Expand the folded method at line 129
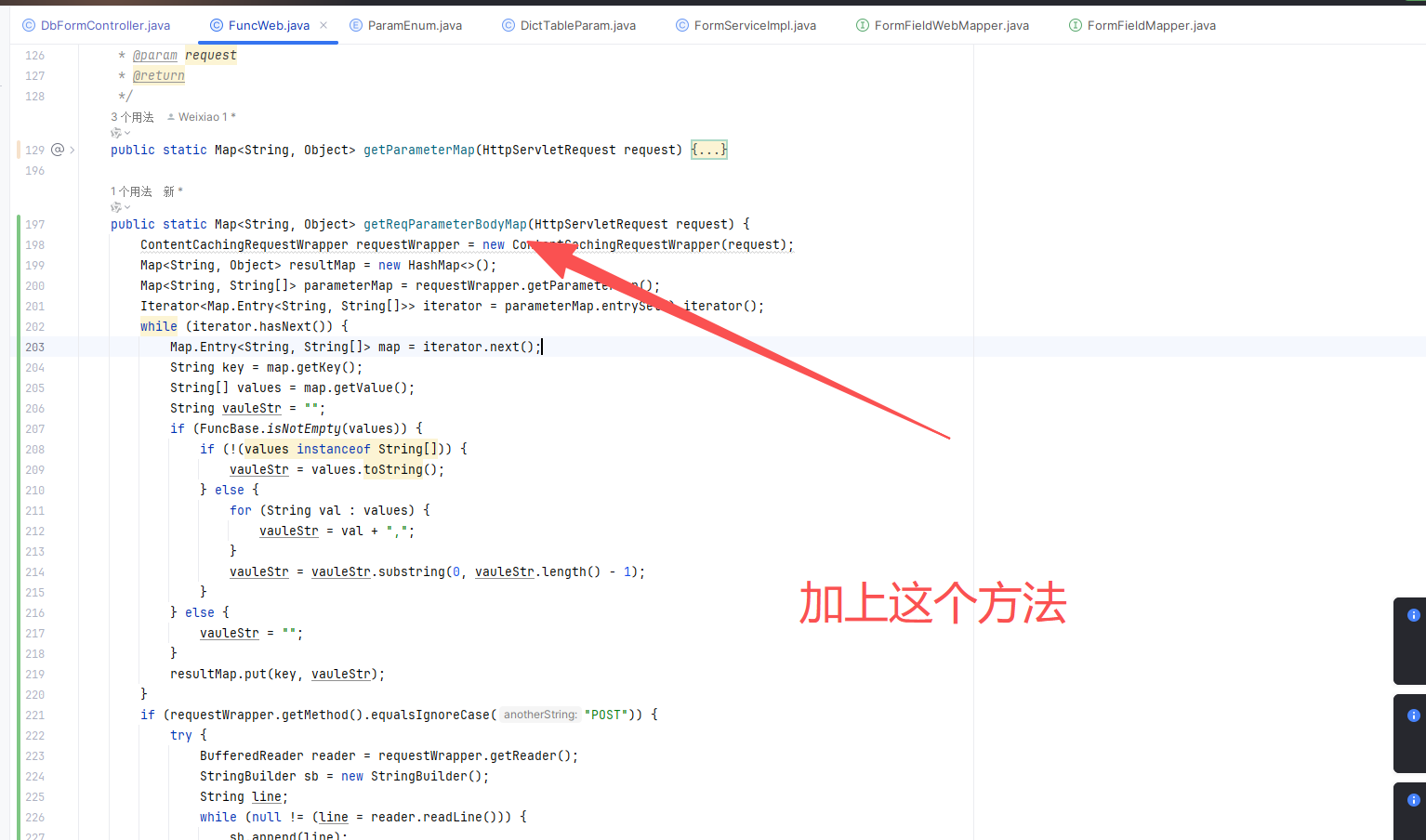Screen dimensions: 1426x840 click(73, 150)
